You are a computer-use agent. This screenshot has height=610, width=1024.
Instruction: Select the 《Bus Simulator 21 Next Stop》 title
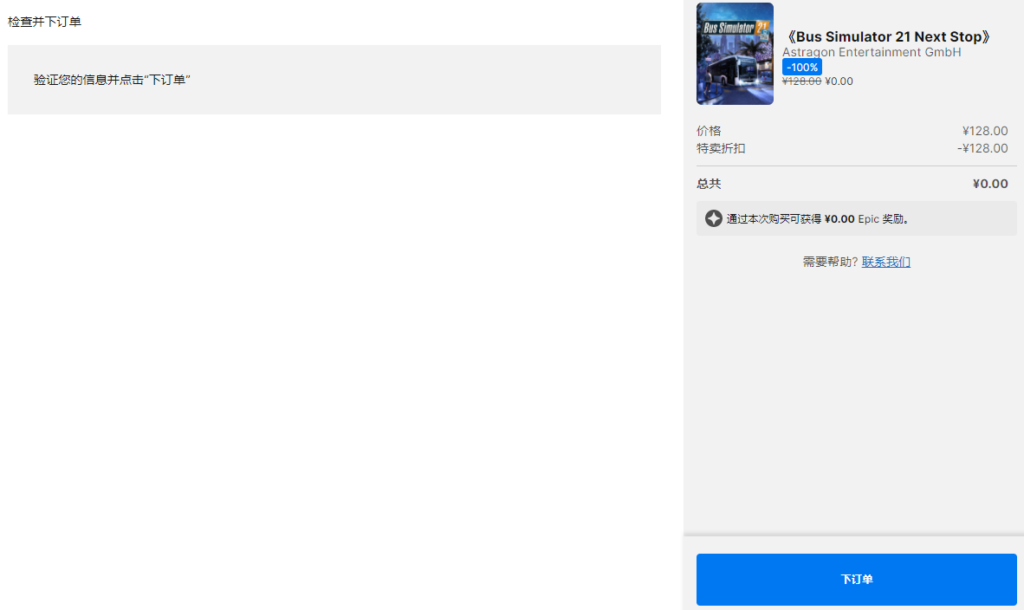889,37
